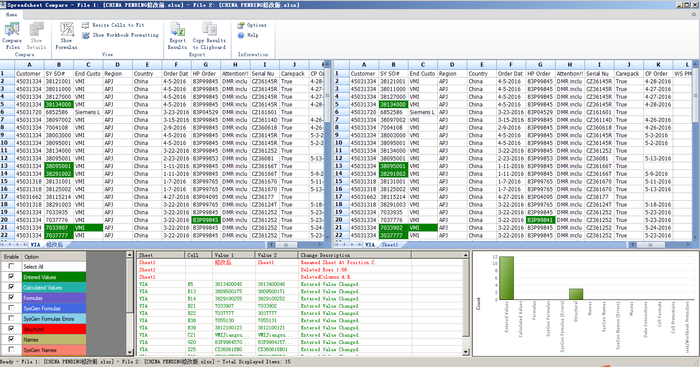
Task: Click the Export Results icon
Action: point(178,29)
